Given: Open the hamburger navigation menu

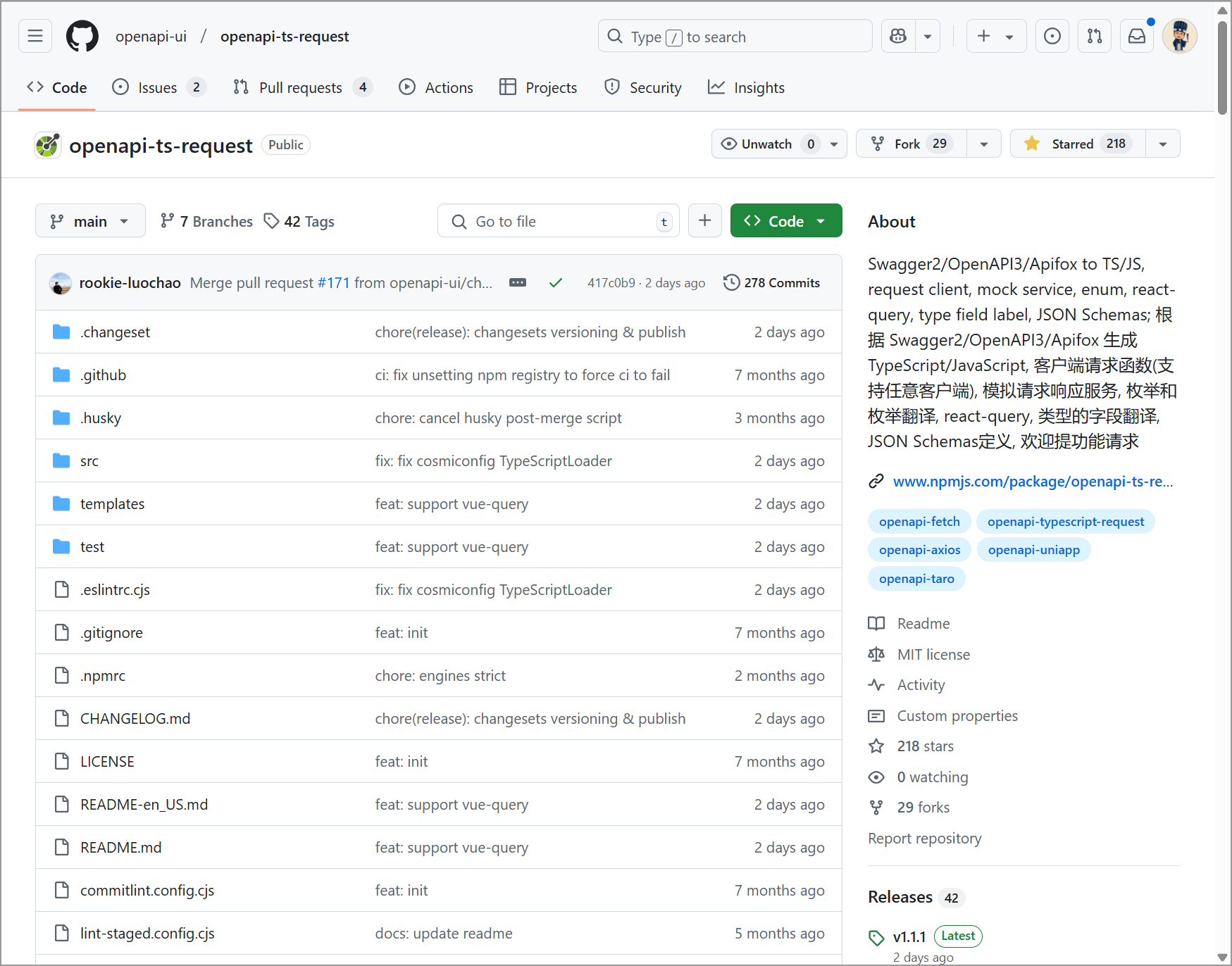Looking at the screenshot, I should pyautogui.click(x=35, y=36).
